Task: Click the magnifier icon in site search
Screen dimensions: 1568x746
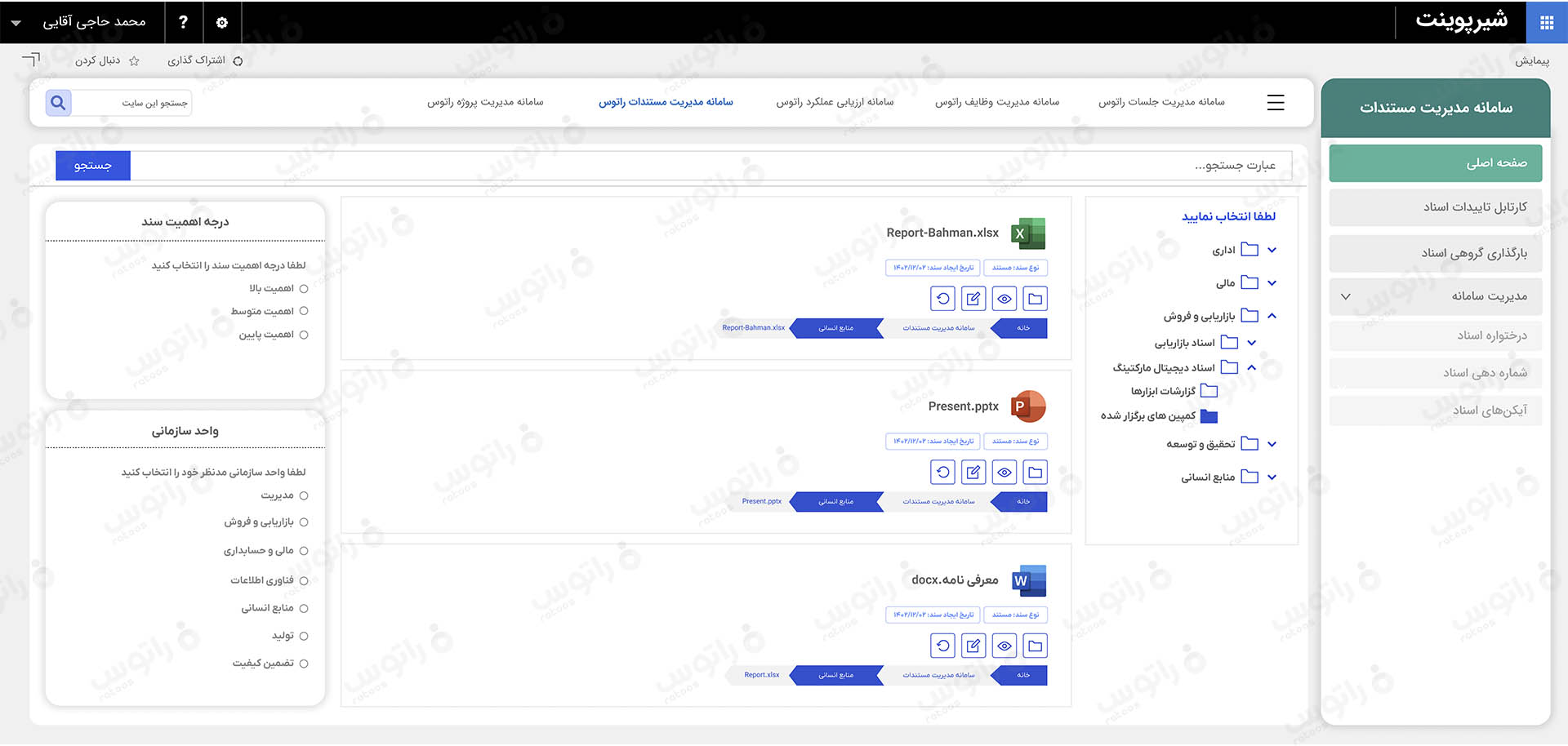Action: [x=58, y=103]
